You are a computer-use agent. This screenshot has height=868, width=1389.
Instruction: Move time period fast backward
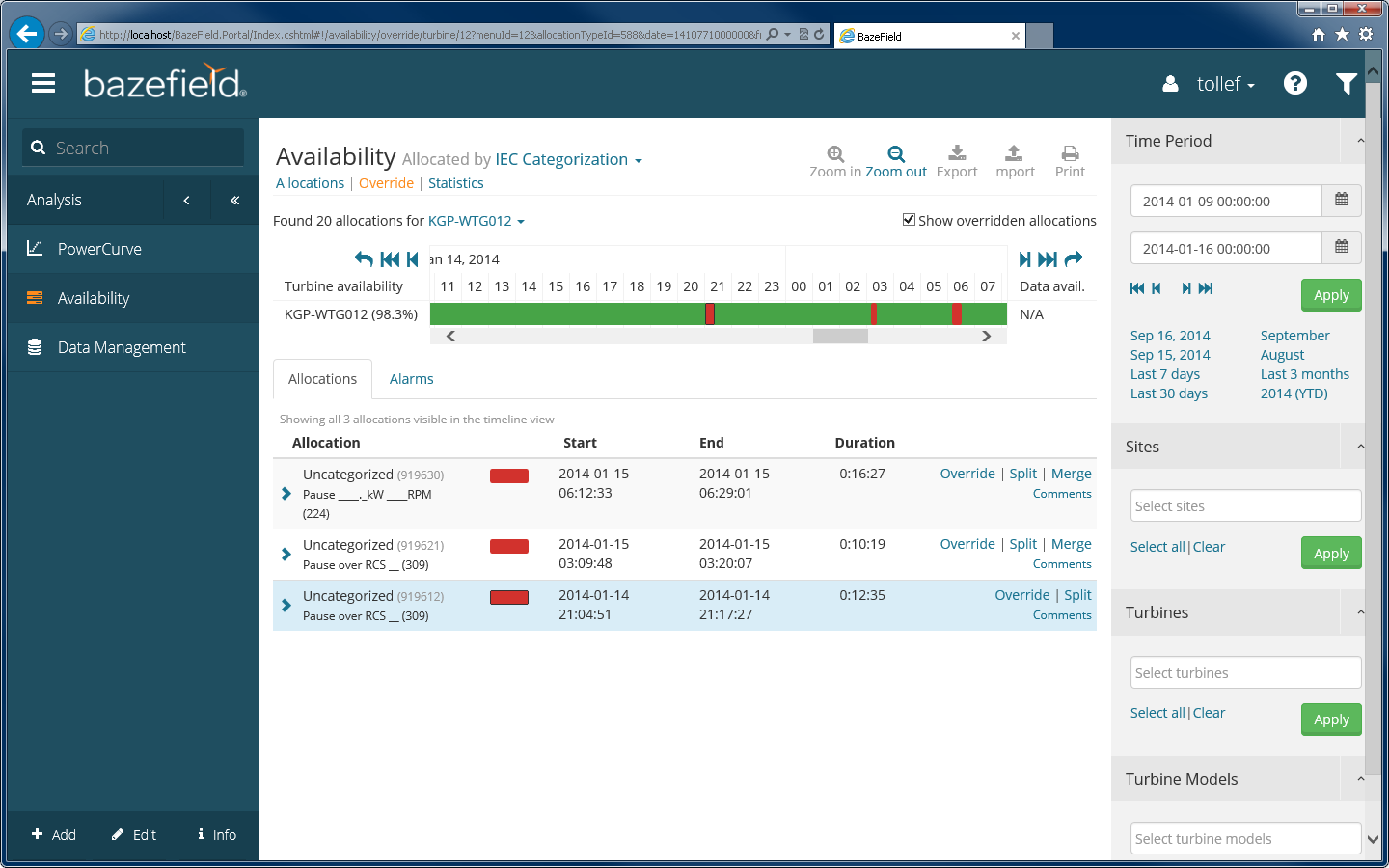click(x=1137, y=288)
